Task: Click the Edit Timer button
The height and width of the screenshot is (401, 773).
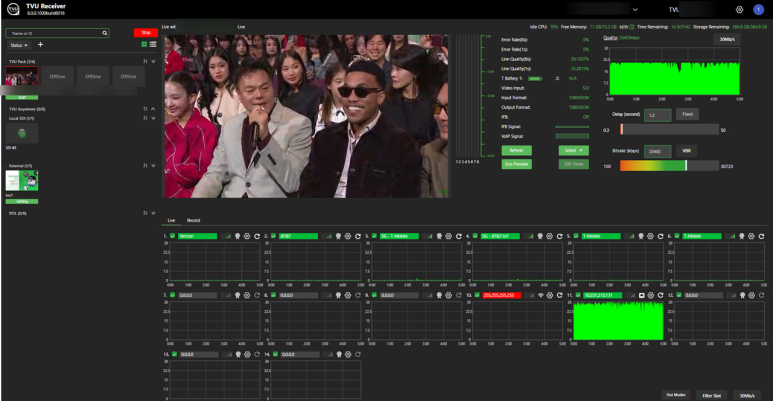Action: coord(573,164)
